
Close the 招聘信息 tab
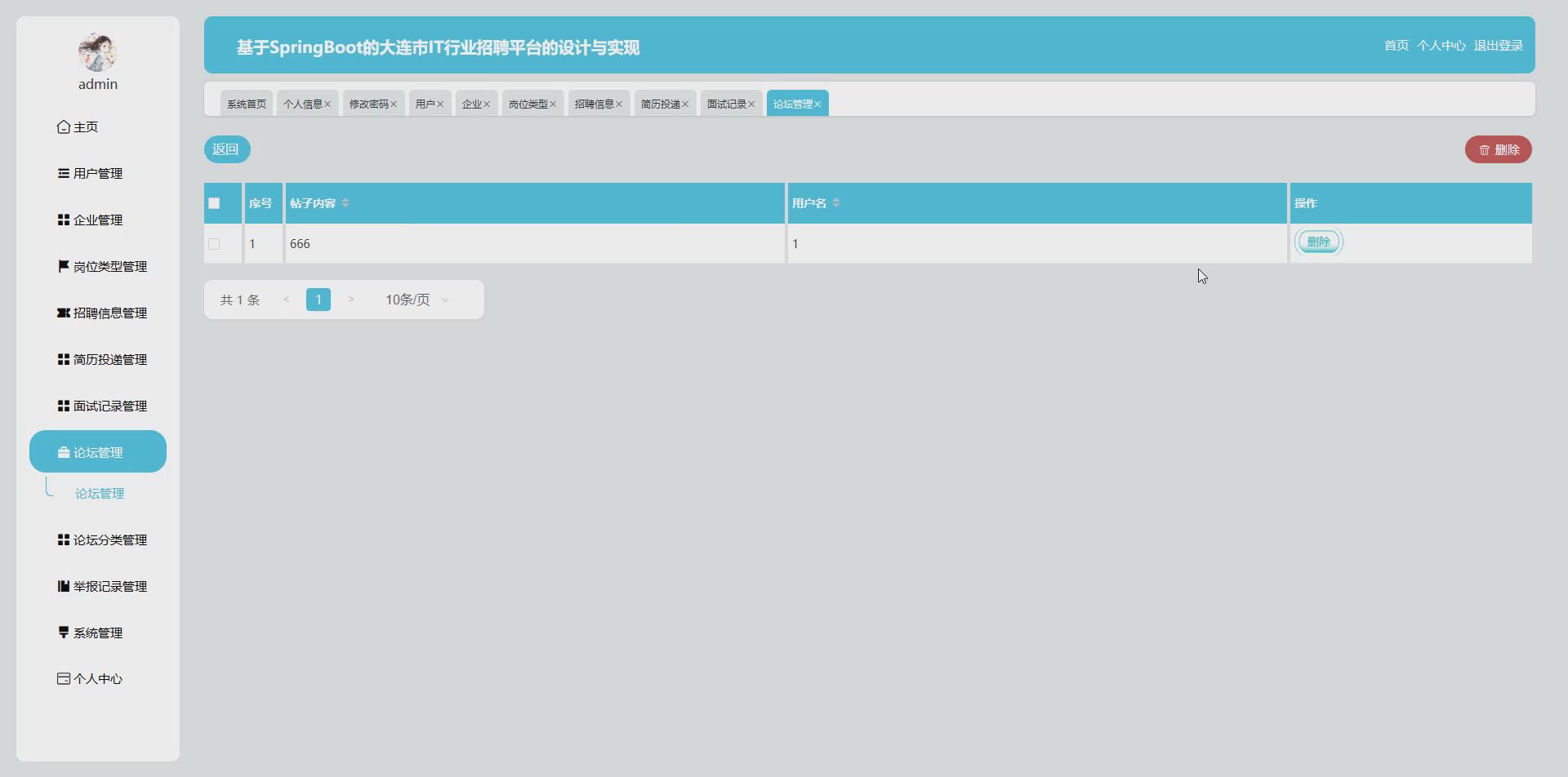619,104
